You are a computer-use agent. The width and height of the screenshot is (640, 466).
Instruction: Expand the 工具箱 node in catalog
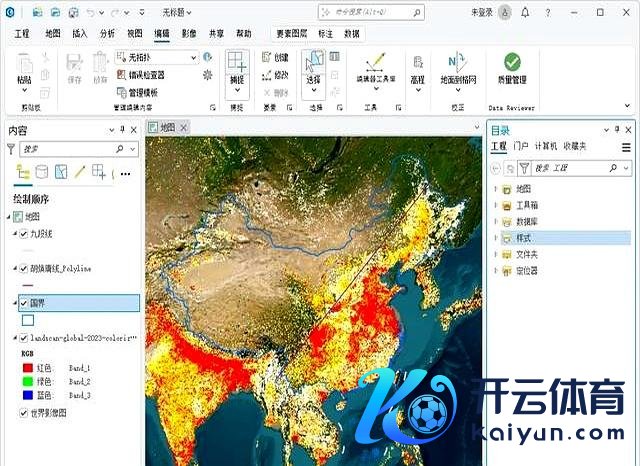coord(495,205)
